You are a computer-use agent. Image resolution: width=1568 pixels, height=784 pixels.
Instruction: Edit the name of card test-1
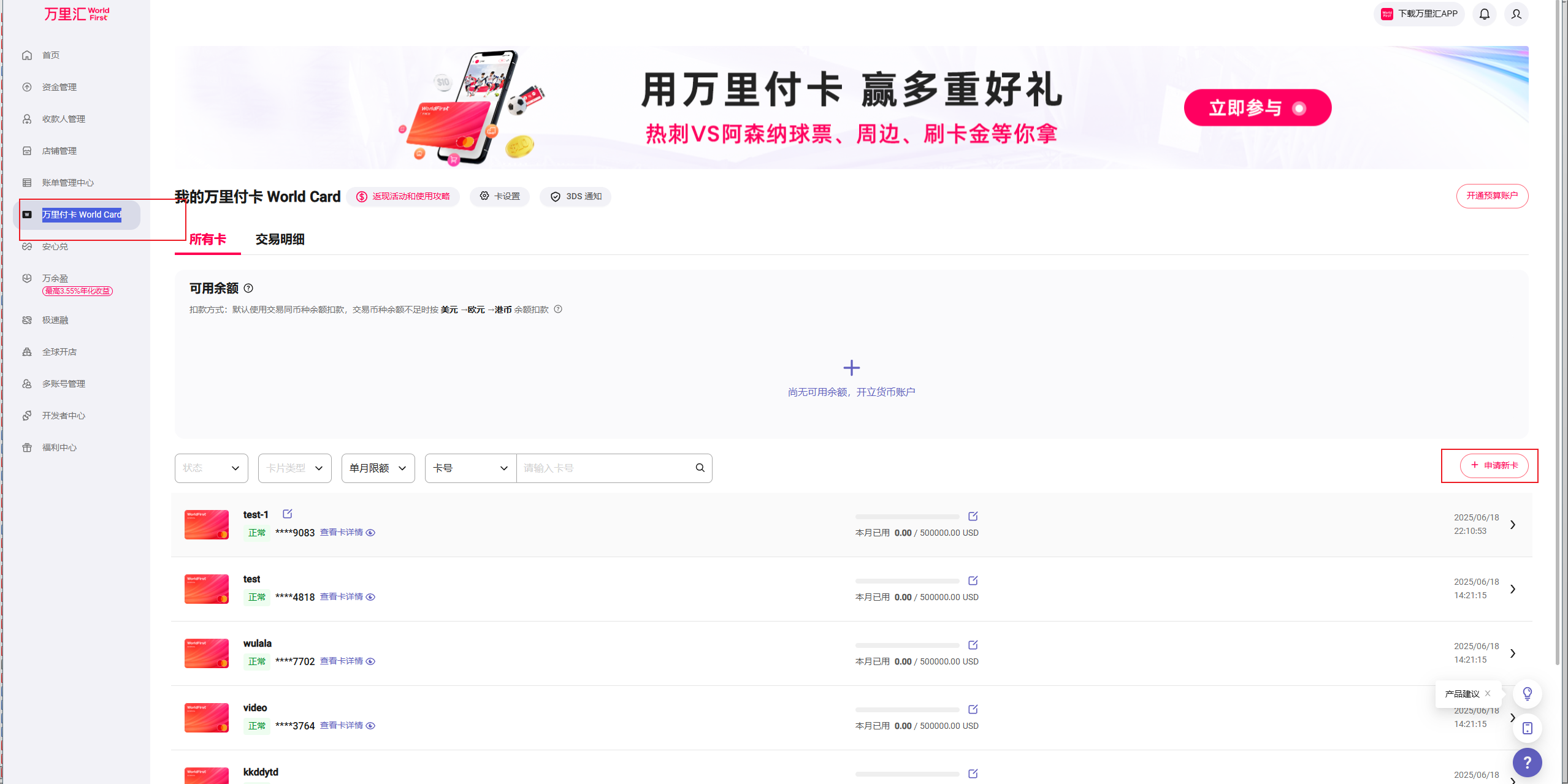pos(288,514)
